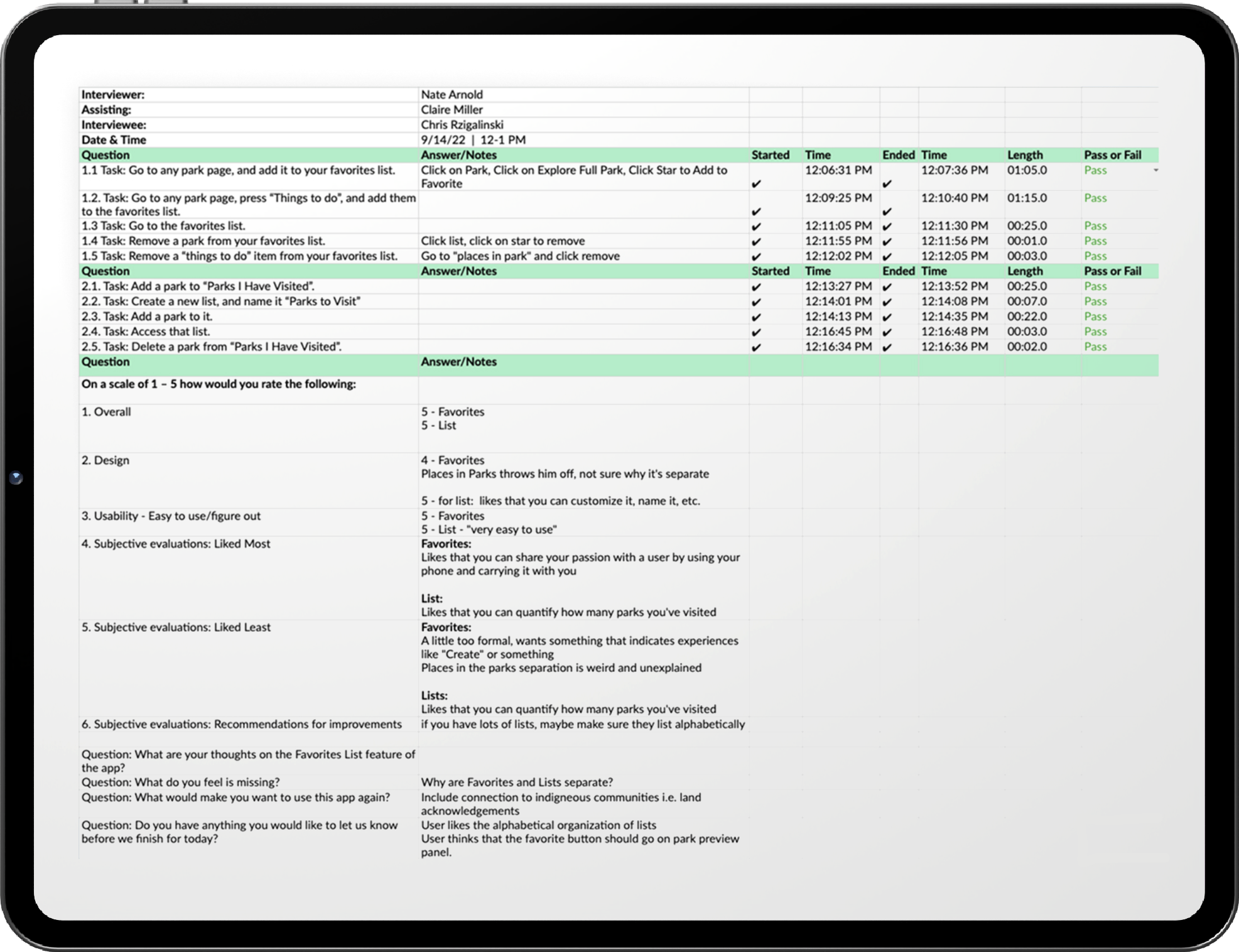
Task: Toggle the Ended checkmark for task 2.1
Action: (x=887, y=286)
